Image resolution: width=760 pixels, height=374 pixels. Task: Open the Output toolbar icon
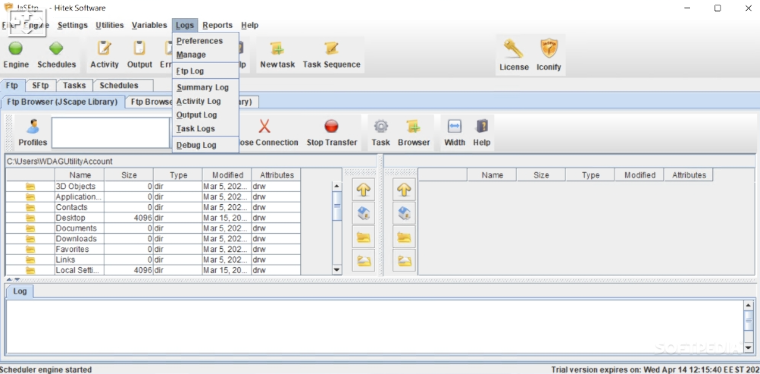click(x=140, y=48)
